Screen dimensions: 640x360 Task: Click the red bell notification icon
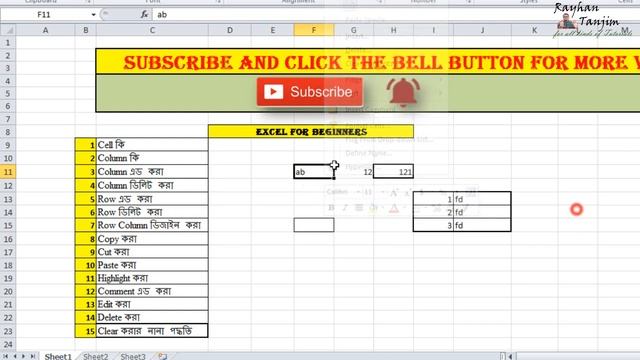(x=403, y=92)
